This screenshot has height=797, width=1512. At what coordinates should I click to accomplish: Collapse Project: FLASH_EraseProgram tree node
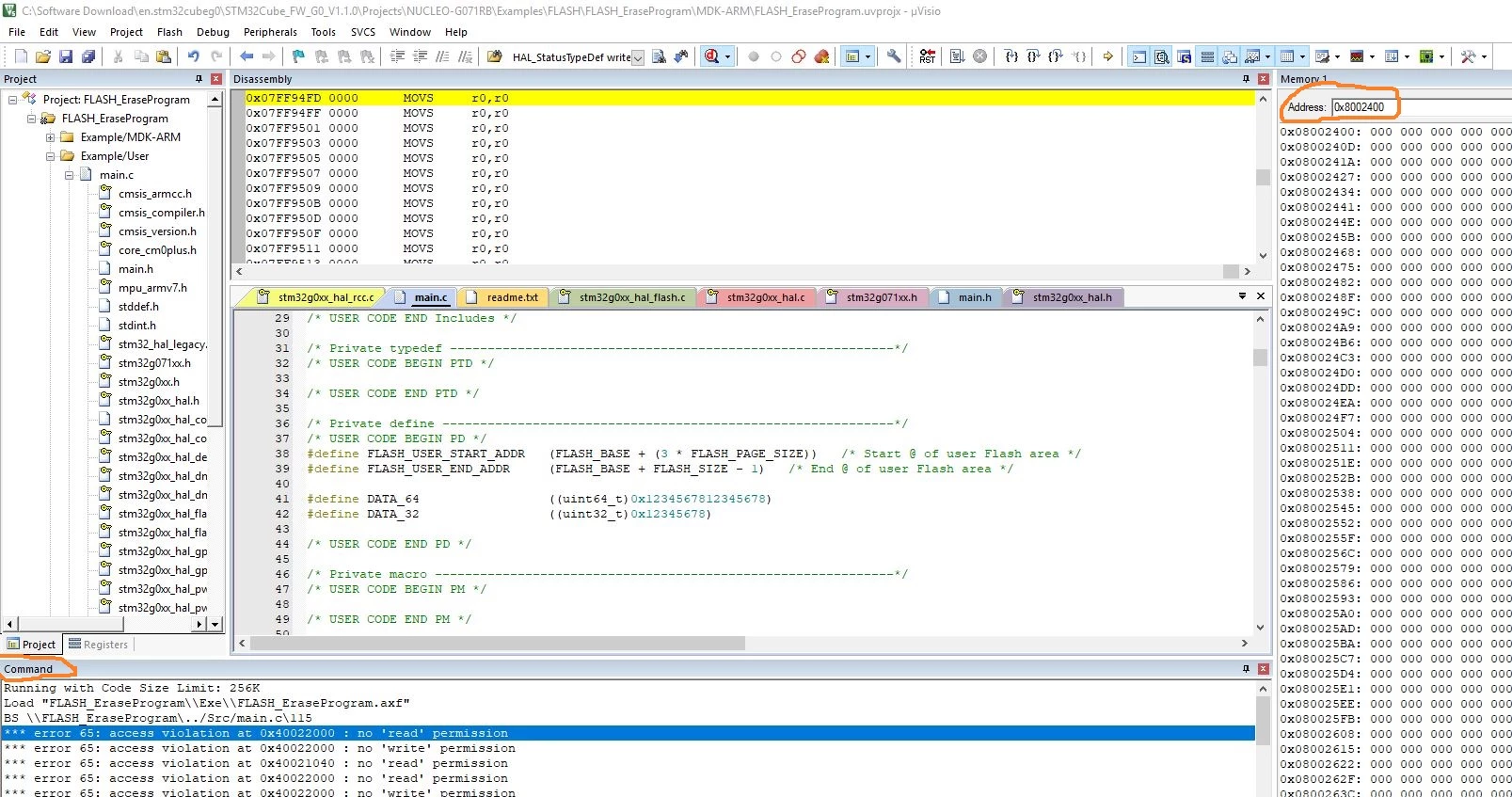point(12,99)
